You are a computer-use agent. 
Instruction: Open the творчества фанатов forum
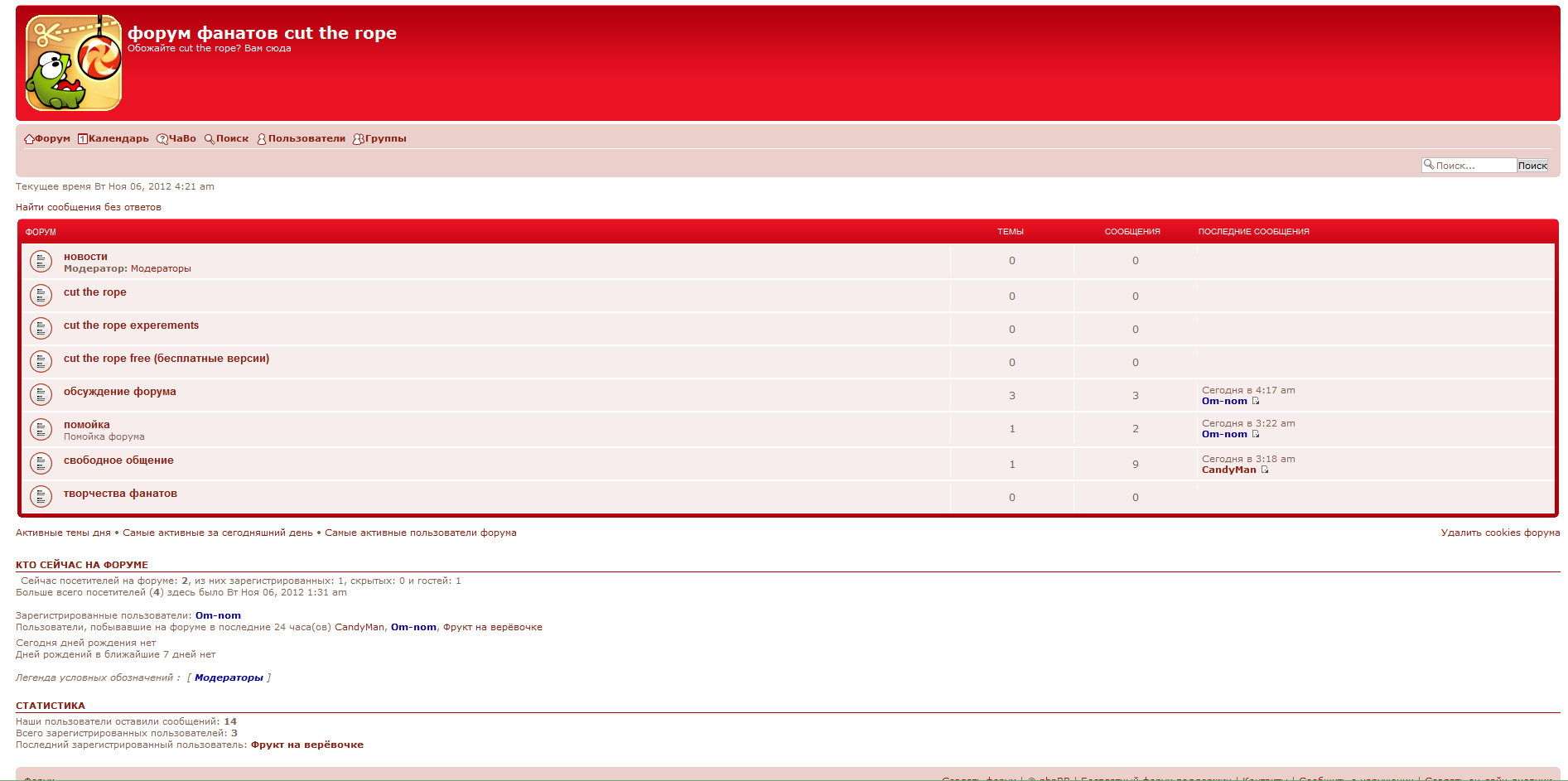[120, 494]
